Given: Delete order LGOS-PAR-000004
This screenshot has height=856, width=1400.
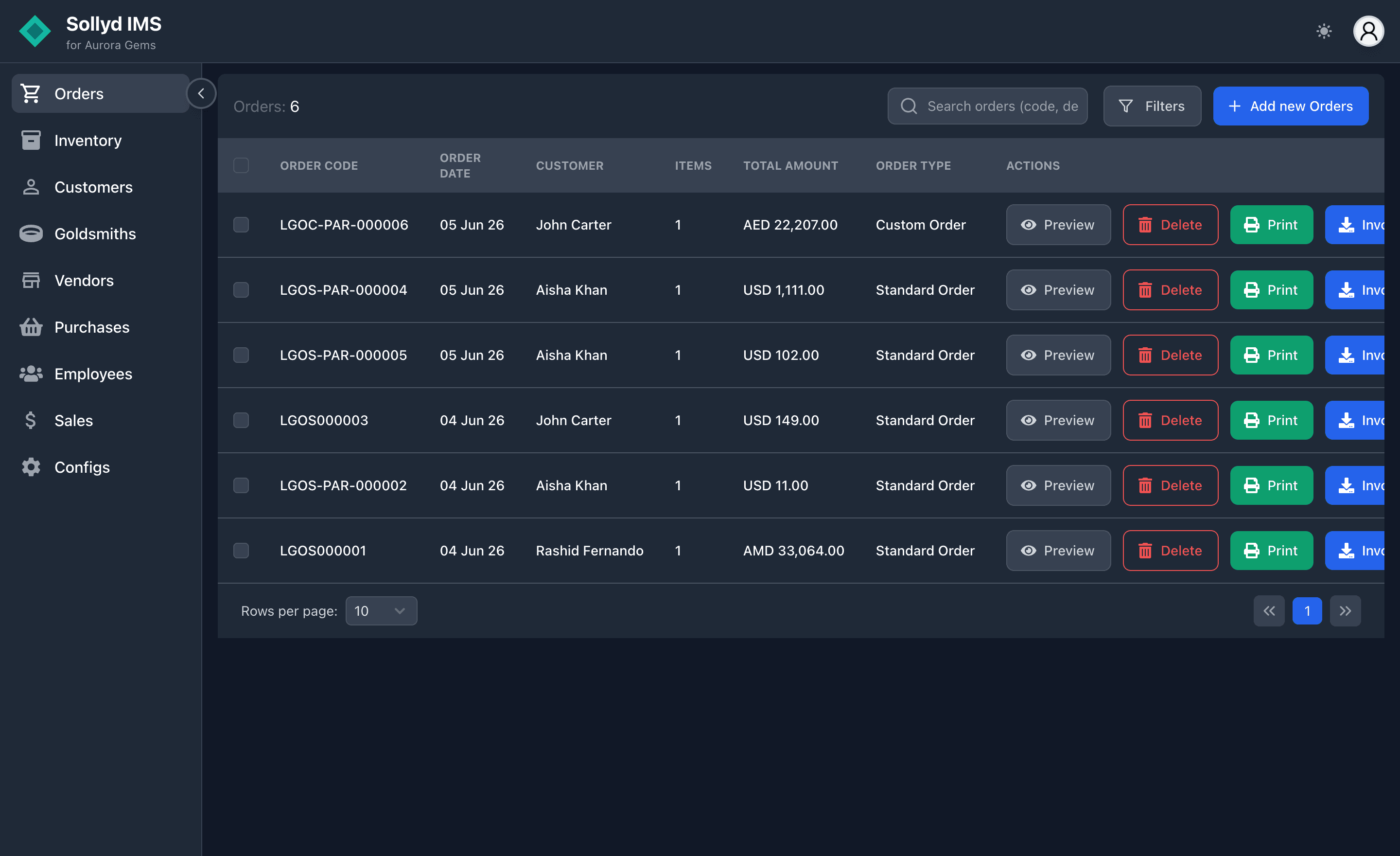Looking at the screenshot, I should tap(1170, 290).
